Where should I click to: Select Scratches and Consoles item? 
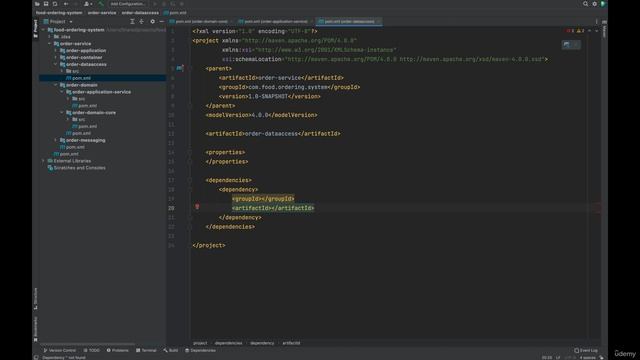coord(77,168)
